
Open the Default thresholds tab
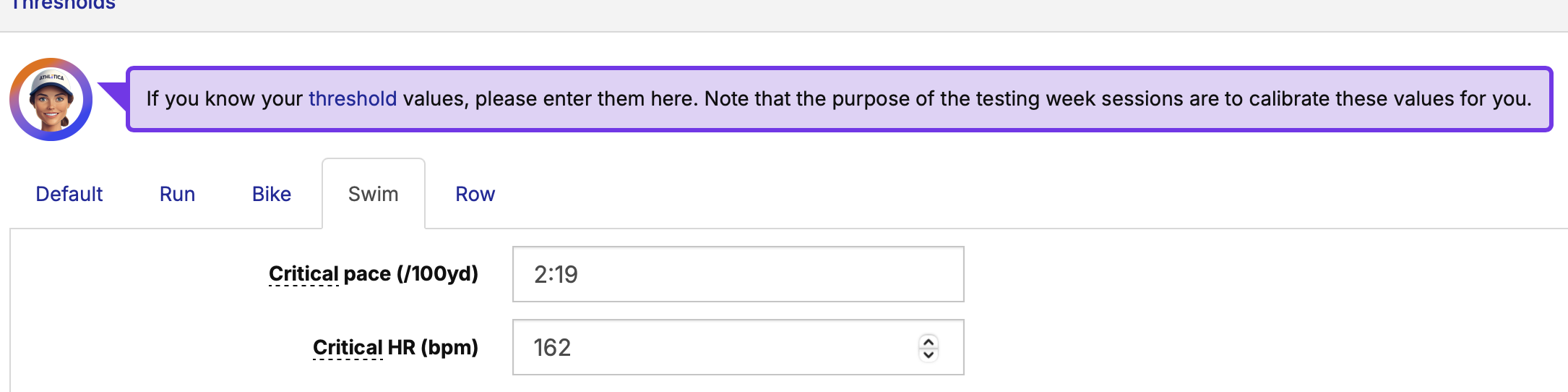click(69, 194)
